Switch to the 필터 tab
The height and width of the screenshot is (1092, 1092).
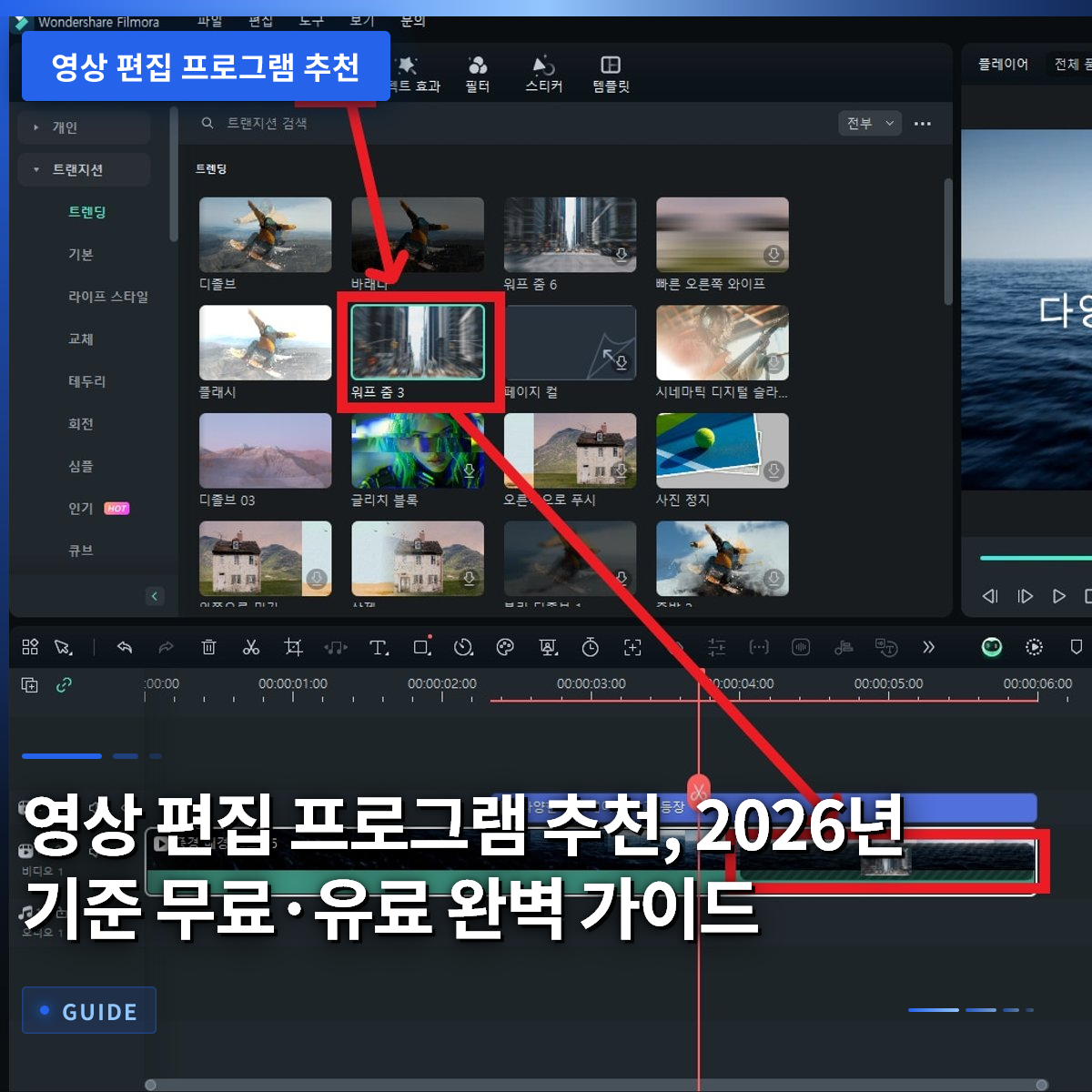point(478,74)
